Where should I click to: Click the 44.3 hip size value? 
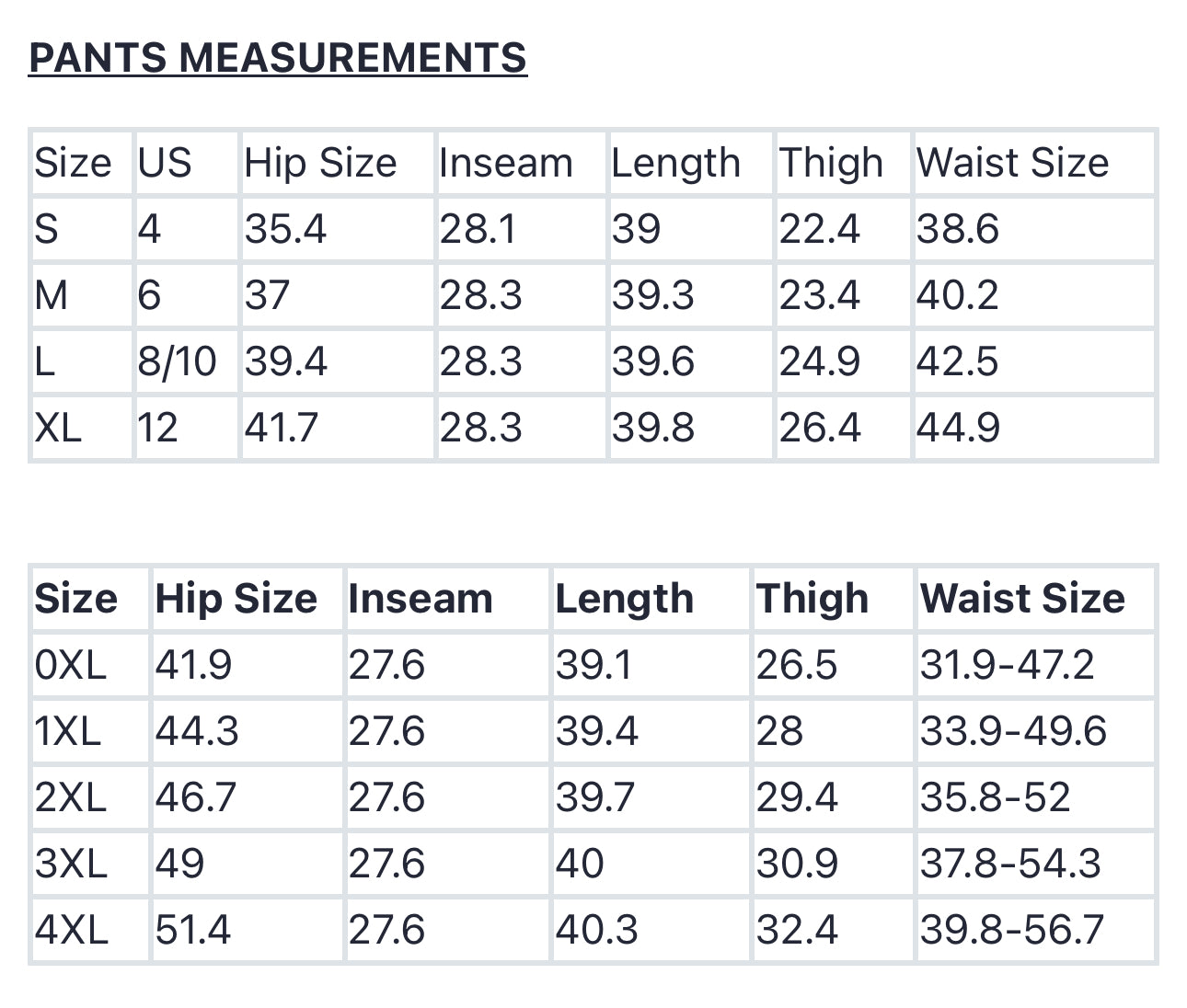(x=197, y=731)
